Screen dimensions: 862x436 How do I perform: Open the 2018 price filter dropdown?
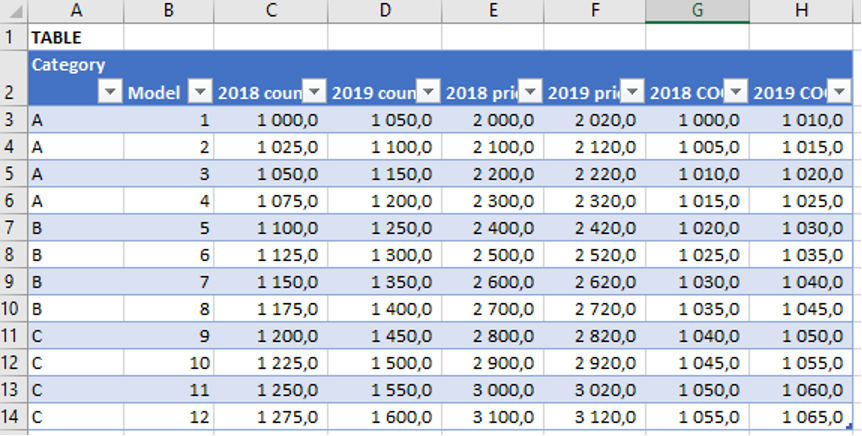(x=531, y=92)
